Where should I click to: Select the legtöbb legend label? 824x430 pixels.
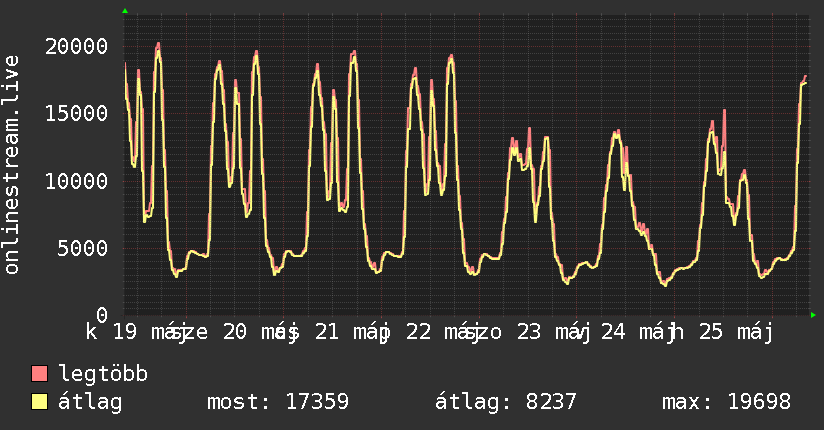click(x=103, y=374)
